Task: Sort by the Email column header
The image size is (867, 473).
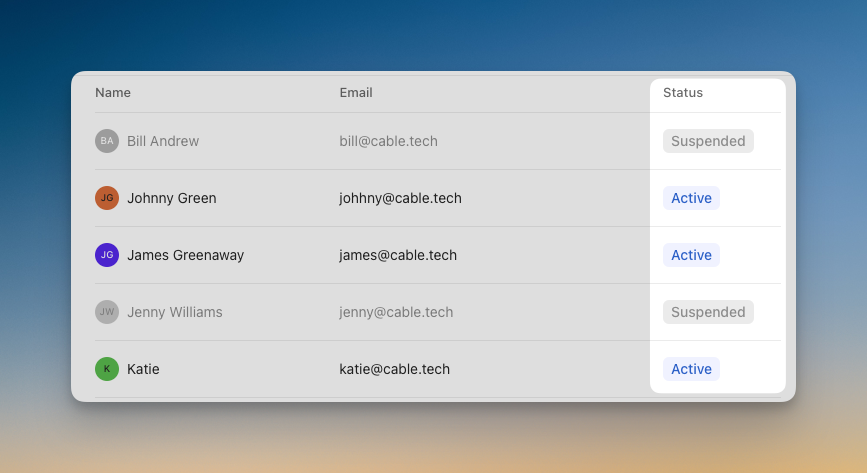Action: (356, 93)
